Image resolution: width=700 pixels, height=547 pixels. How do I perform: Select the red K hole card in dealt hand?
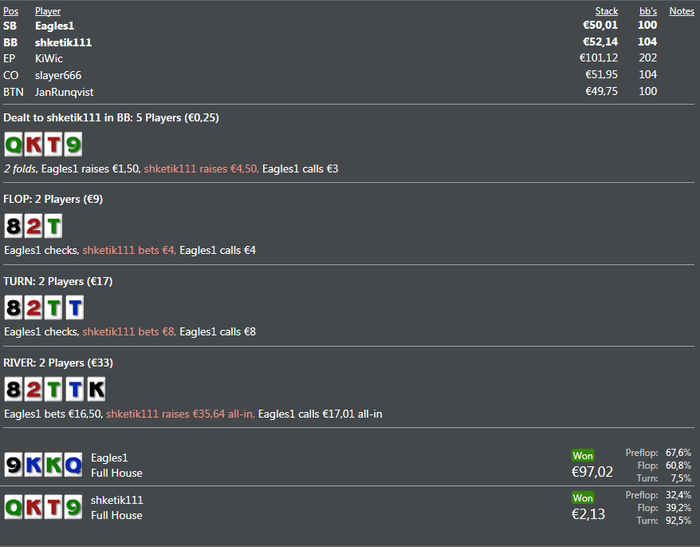(33, 144)
